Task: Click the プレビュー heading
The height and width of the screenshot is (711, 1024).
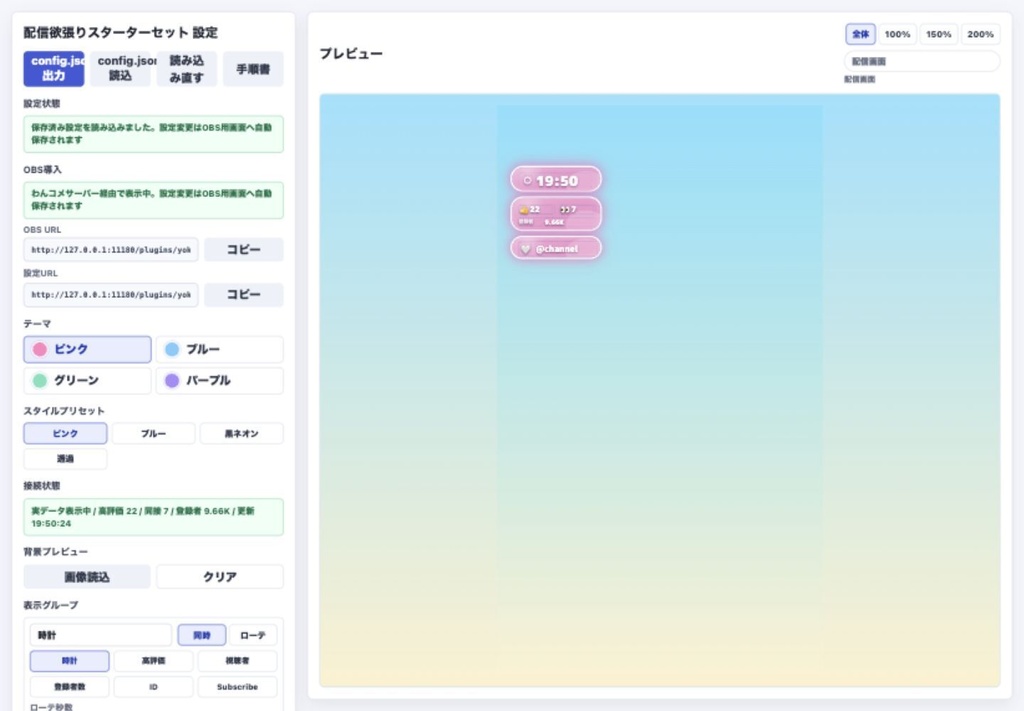Action: click(x=351, y=54)
